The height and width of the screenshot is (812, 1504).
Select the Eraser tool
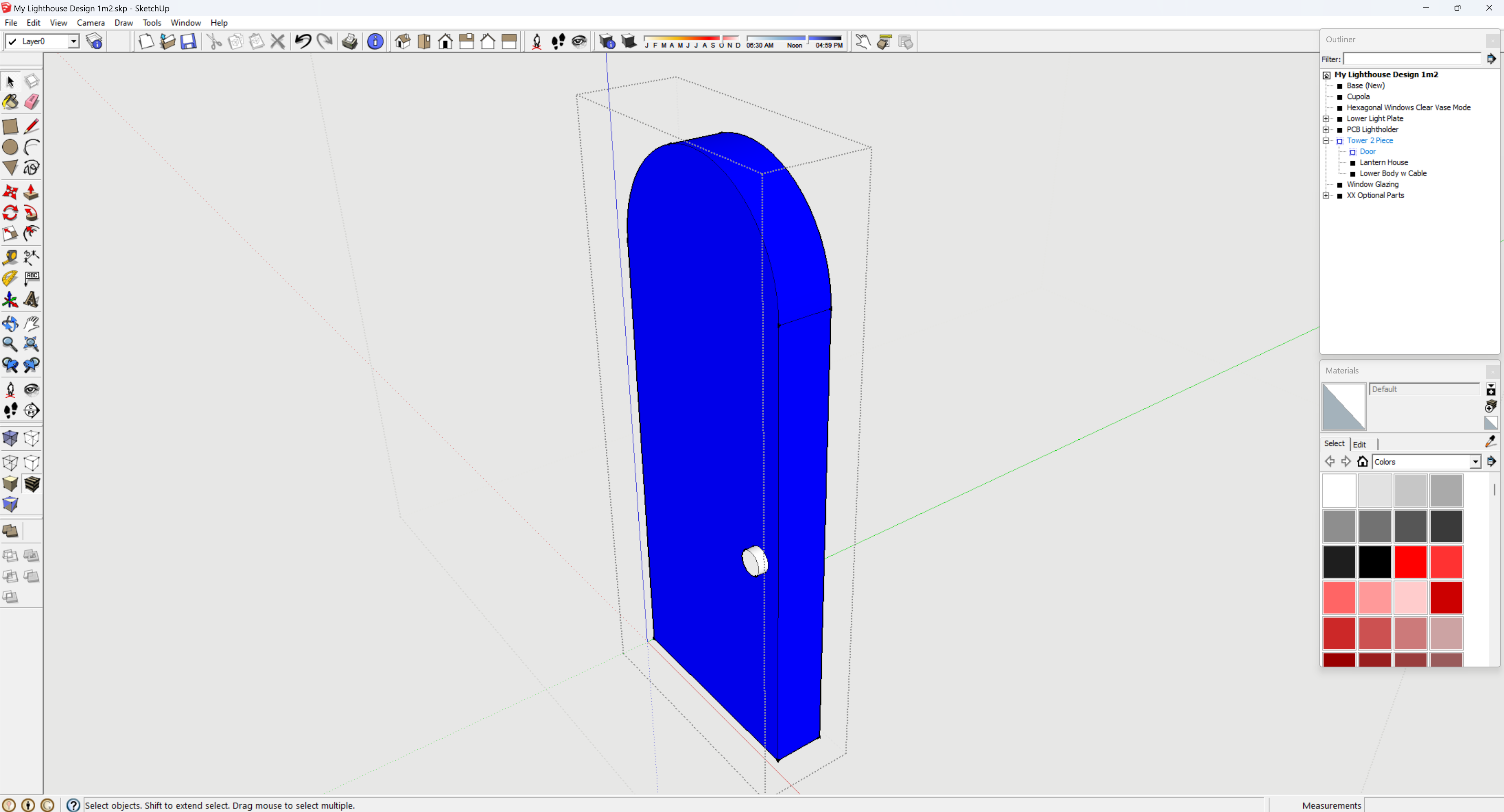pos(31,102)
